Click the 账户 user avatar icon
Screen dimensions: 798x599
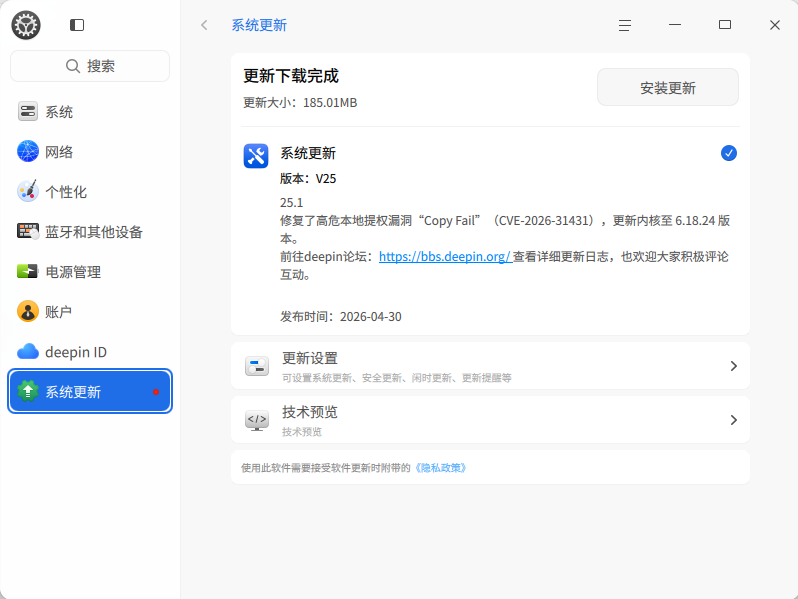tap(27, 311)
